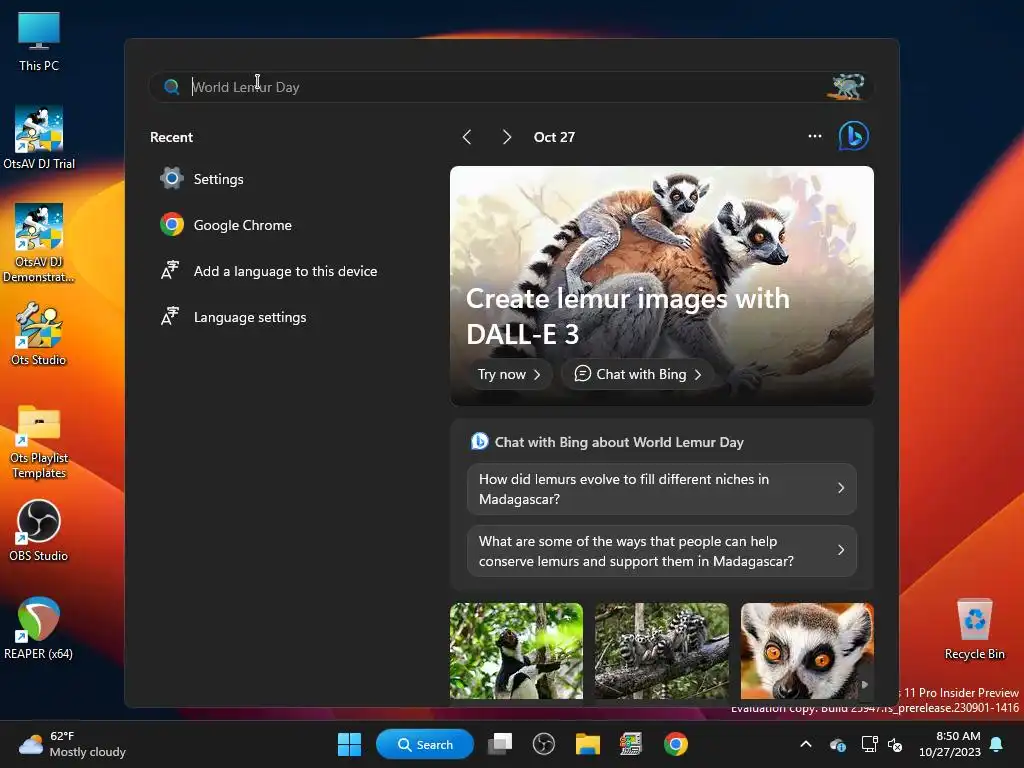
Task: Ask about ways to conserve lemurs
Action: click(662, 551)
